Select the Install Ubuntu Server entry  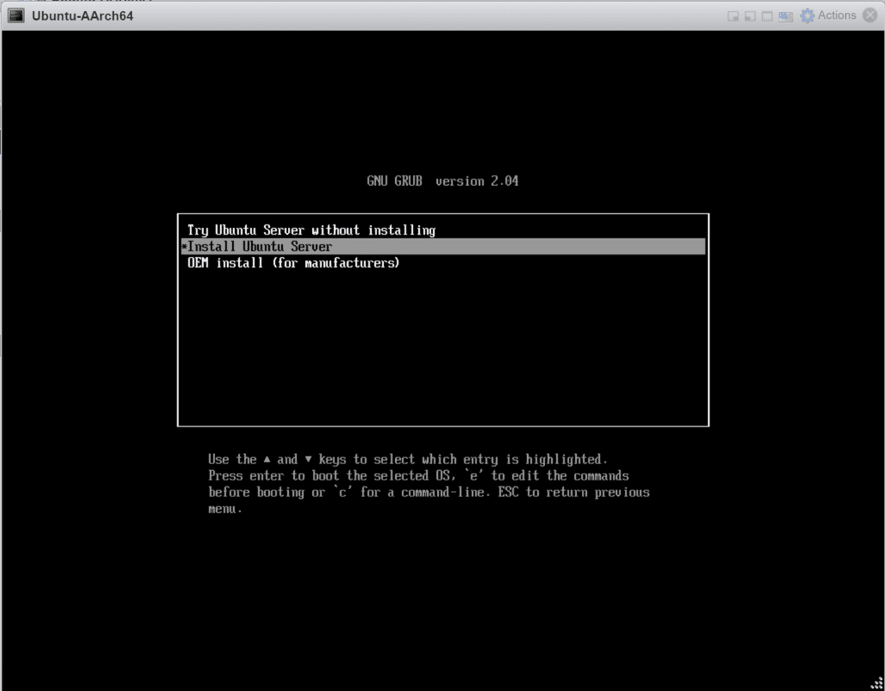[x=443, y=246]
